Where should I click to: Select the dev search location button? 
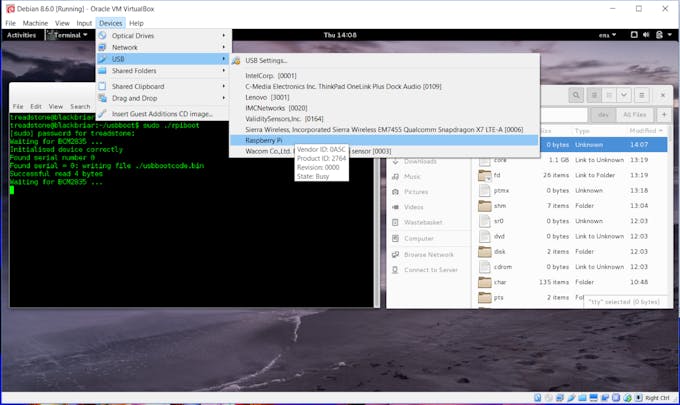coord(603,115)
